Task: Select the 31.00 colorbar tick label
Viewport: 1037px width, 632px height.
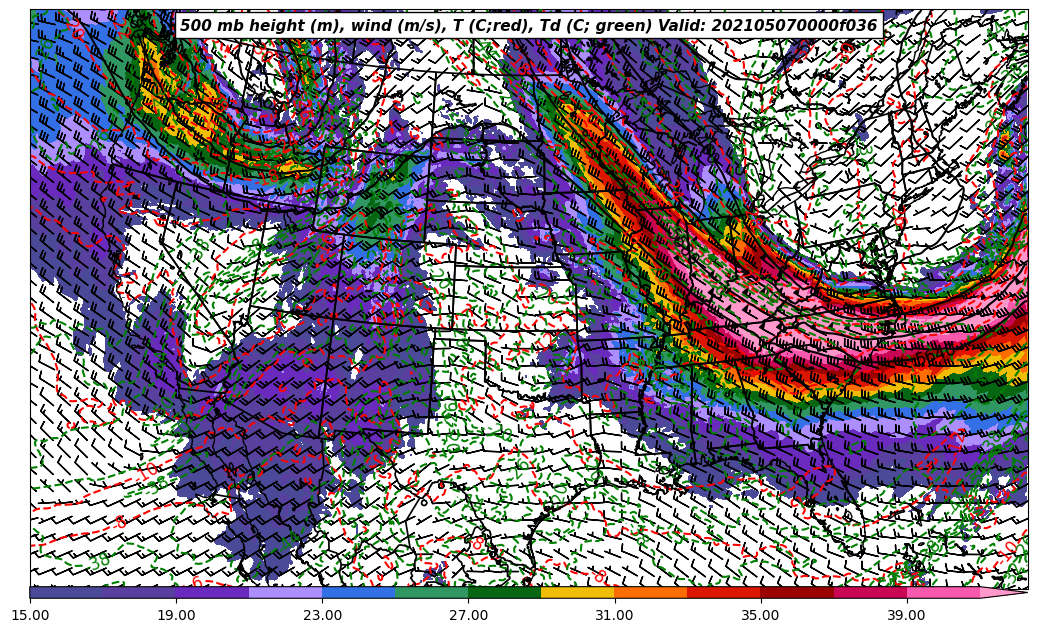Action: click(x=615, y=616)
